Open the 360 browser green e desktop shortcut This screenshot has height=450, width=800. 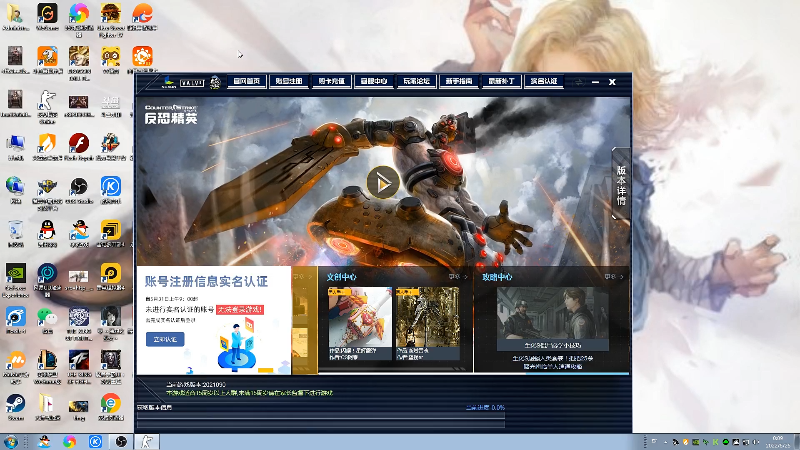(110, 407)
